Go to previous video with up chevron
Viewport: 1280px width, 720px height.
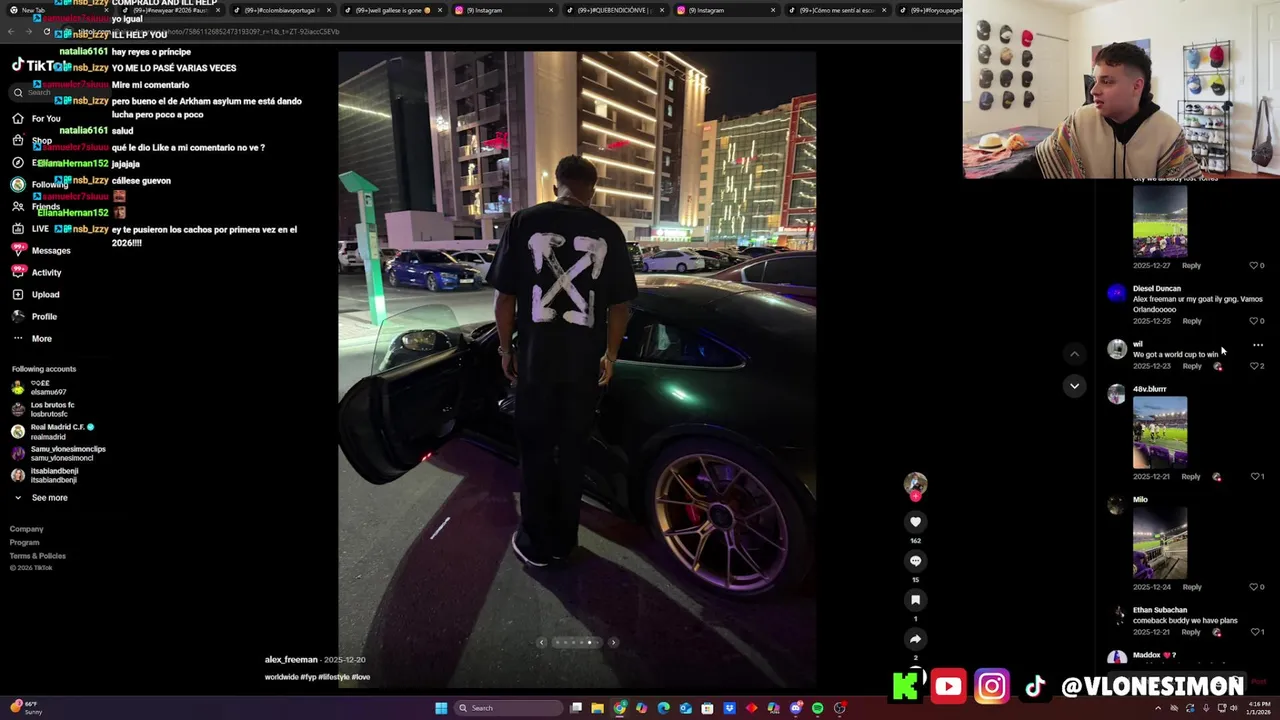pyautogui.click(x=1074, y=354)
